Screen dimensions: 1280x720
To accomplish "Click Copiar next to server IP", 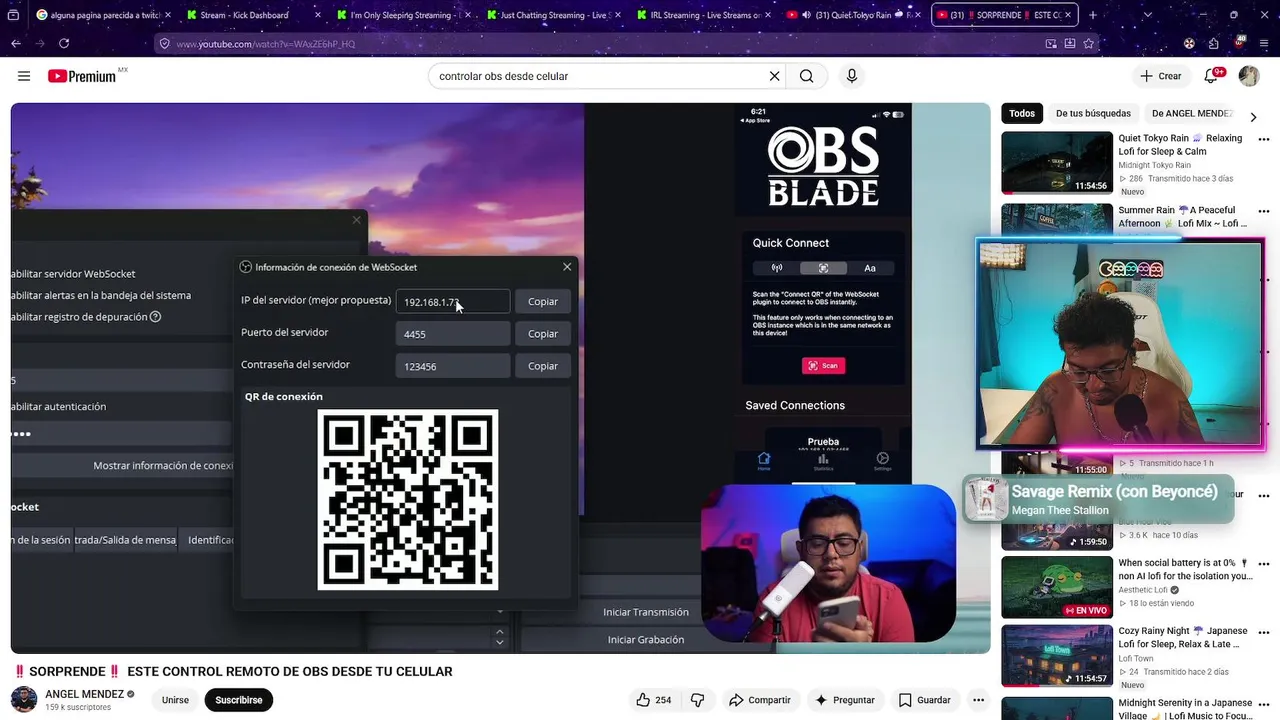I will 543,301.
